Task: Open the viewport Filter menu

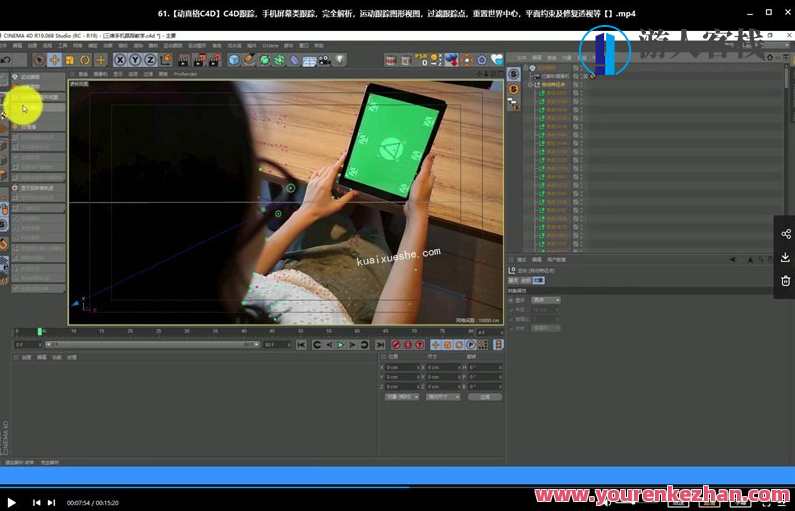Action: click(x=148, y=74)
